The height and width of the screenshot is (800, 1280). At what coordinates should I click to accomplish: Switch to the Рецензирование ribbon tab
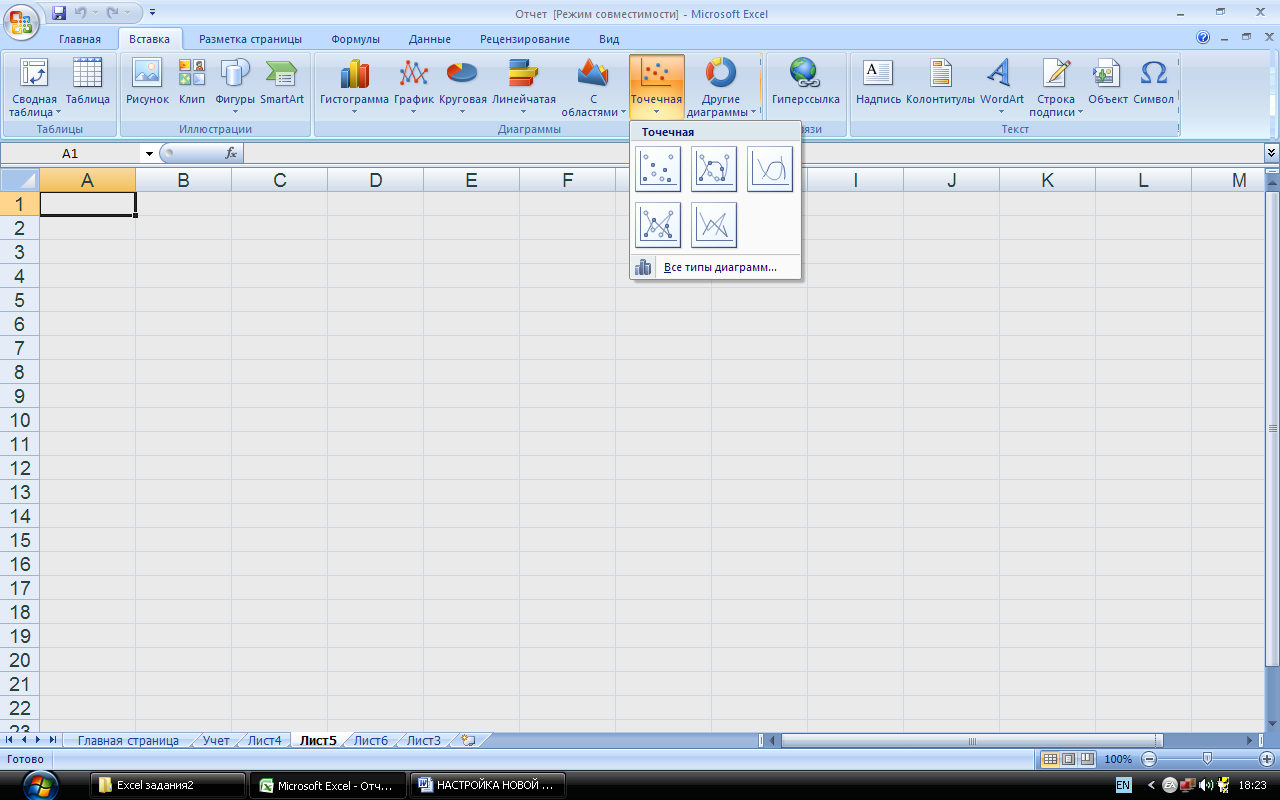pos(525,39)
